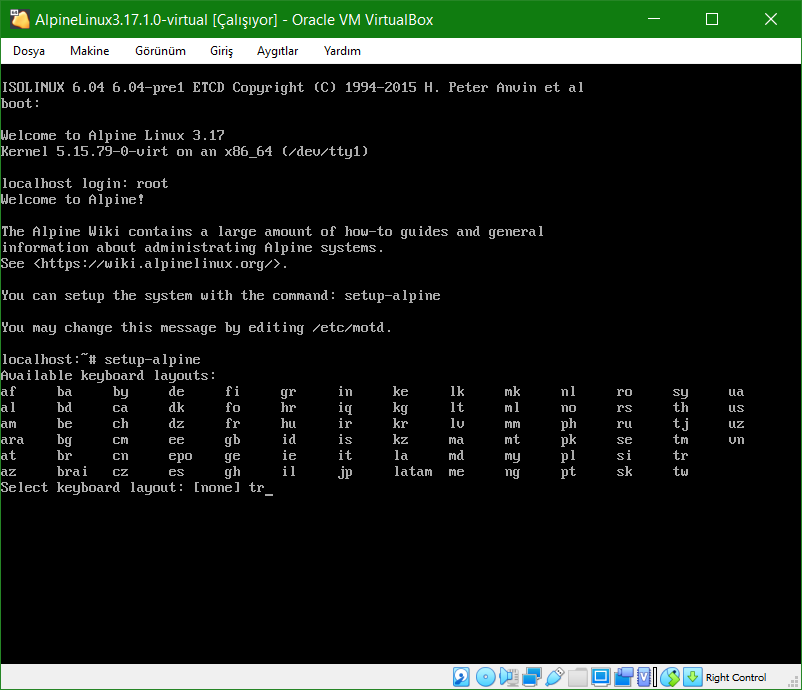Image resolution: width=802 pixels, height=690 pixels.
Task: Click the hard disk activity status icon
Action: (x=461, y=677)
